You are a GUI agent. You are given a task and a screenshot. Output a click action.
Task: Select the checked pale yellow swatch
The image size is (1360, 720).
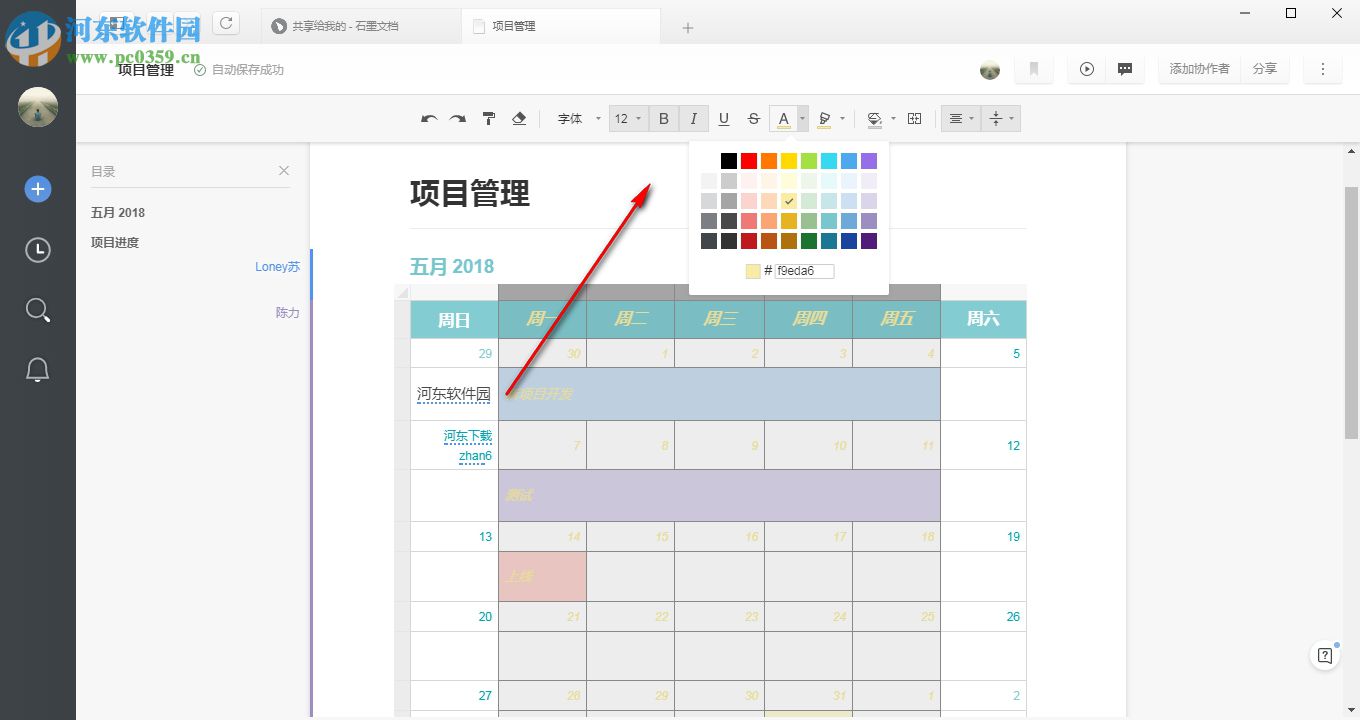click(x=789, y=201)
